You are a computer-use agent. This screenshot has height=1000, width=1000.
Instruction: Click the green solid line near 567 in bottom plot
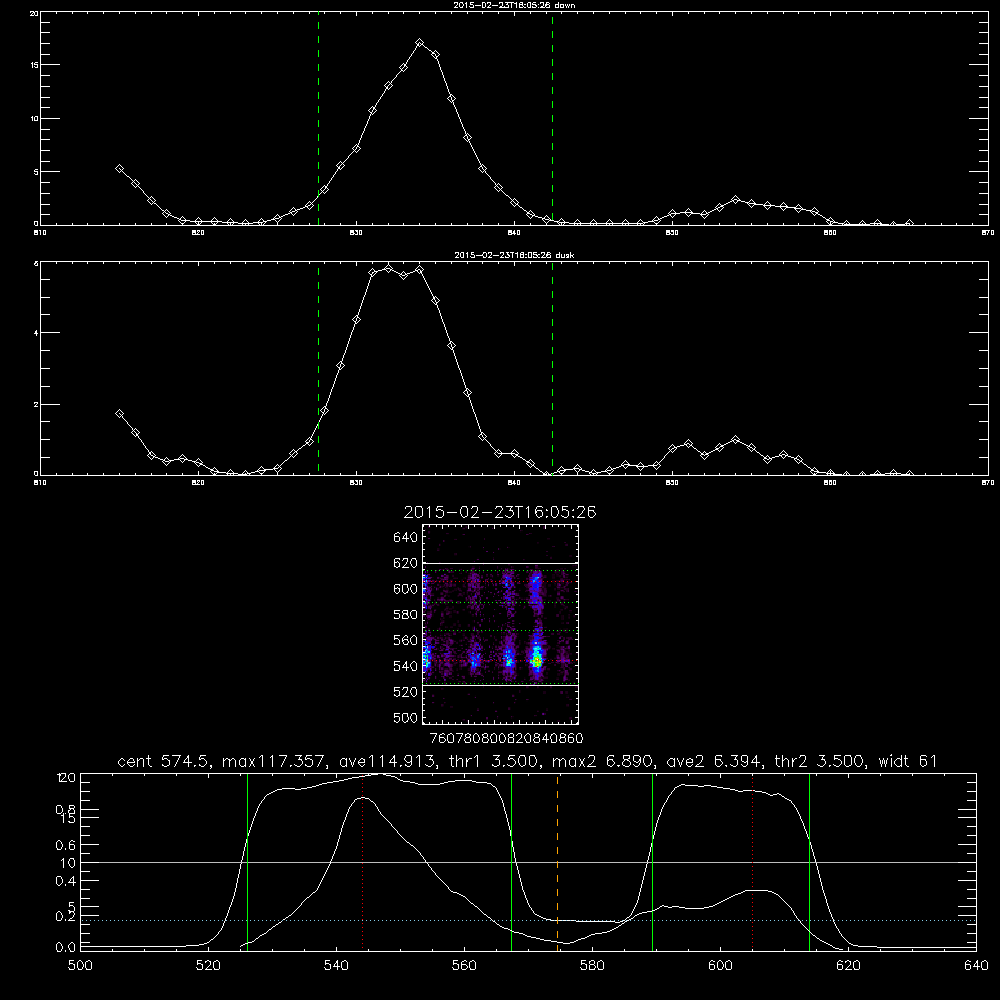point(511,862)
